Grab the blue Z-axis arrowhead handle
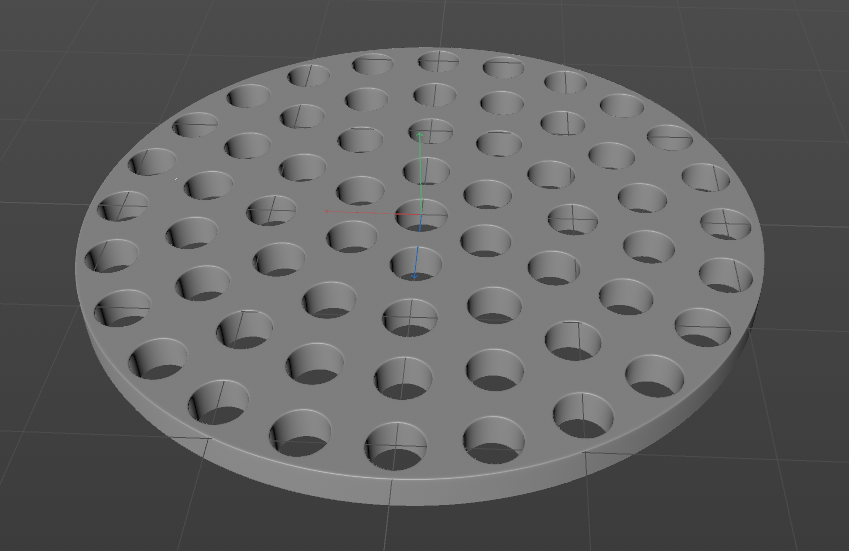Viewport: 849px width, 551px height. (x=414, y=276)
